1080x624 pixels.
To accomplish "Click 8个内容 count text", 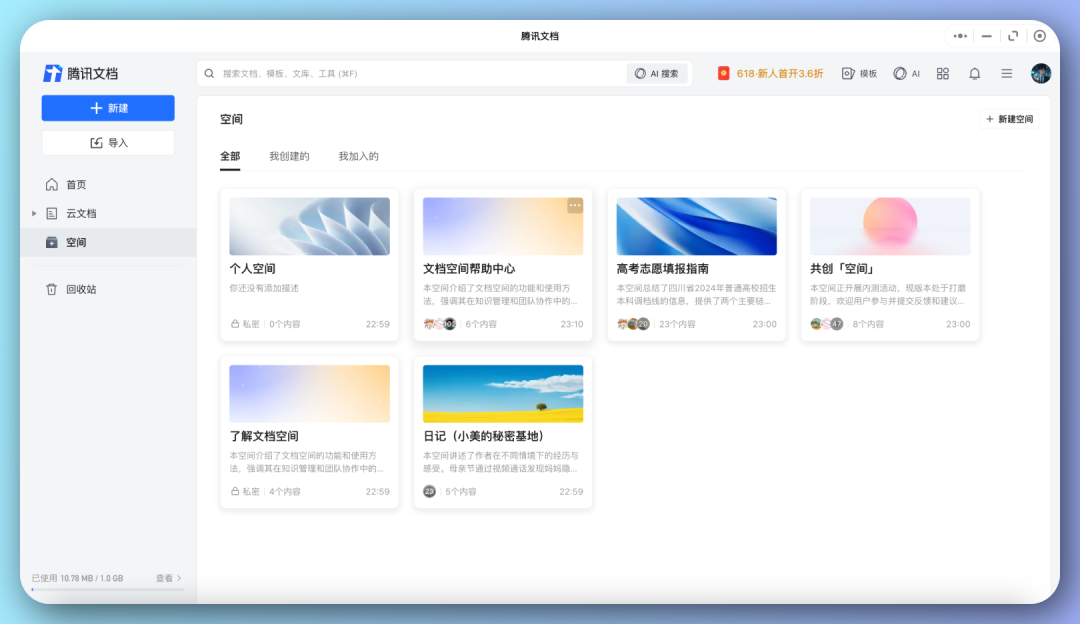I will (x=868, y=324).
